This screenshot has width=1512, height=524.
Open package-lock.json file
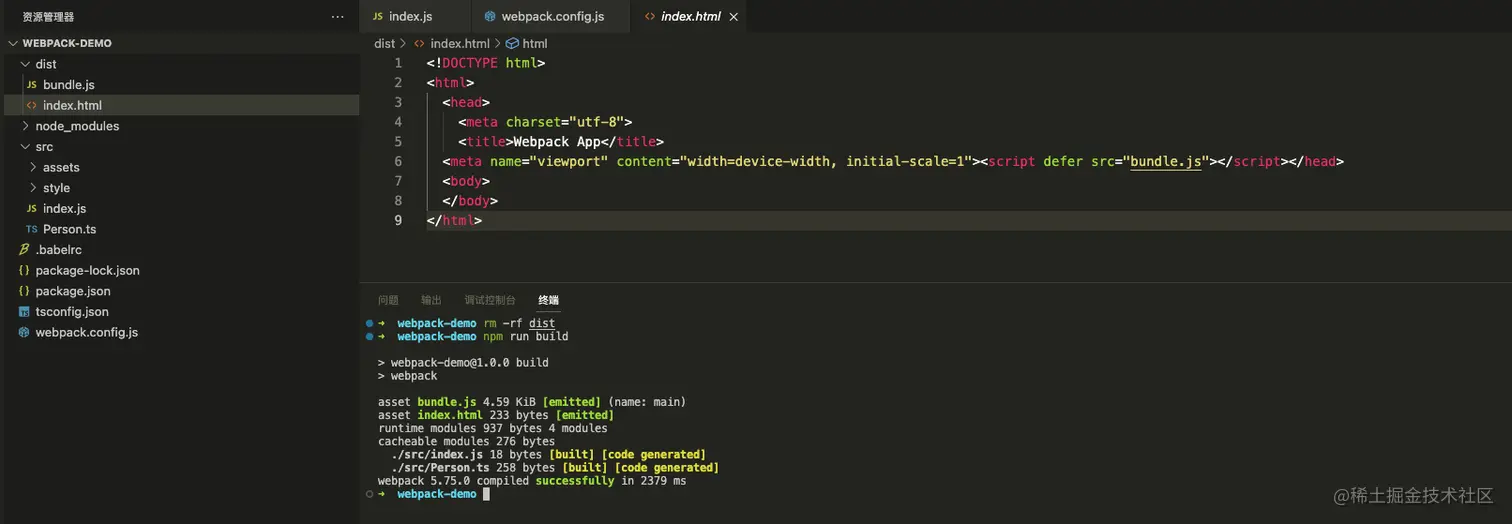click(87, 271)
